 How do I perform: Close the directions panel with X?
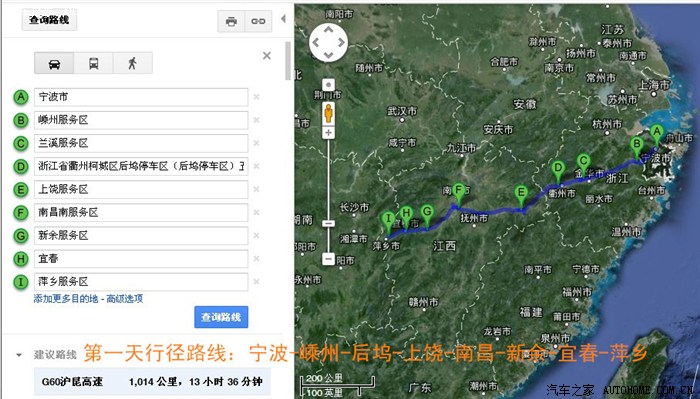point(267,55)
